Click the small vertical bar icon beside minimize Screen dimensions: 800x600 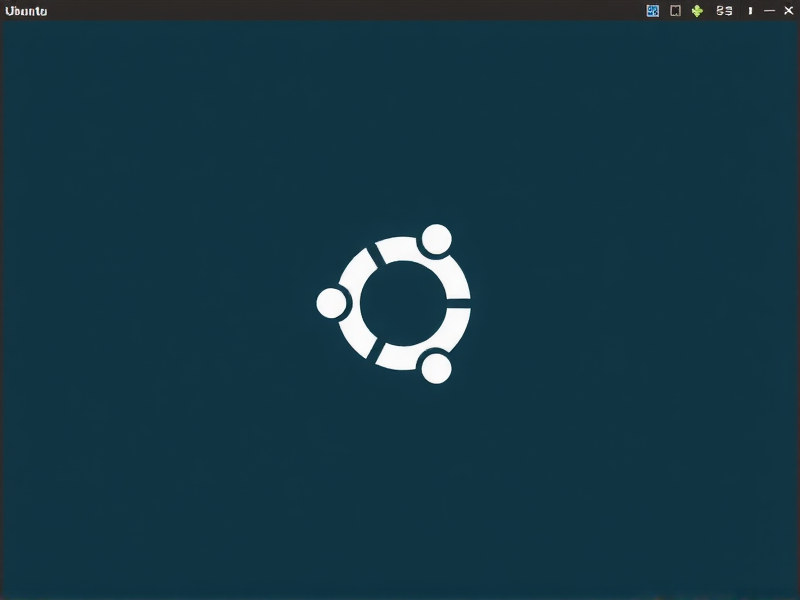[x=750, y=10]
